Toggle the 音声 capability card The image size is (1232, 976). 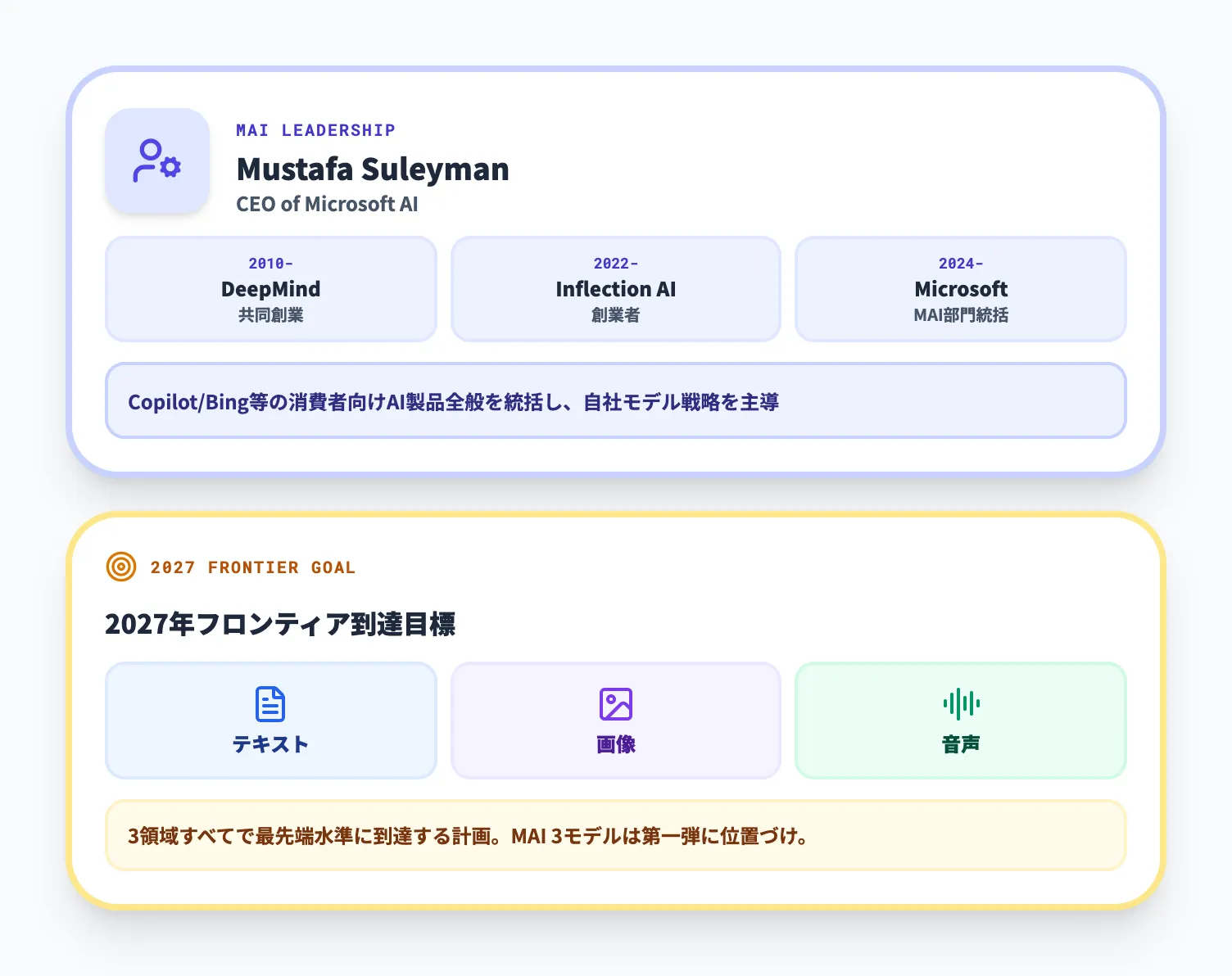click(x=960, y=721)
